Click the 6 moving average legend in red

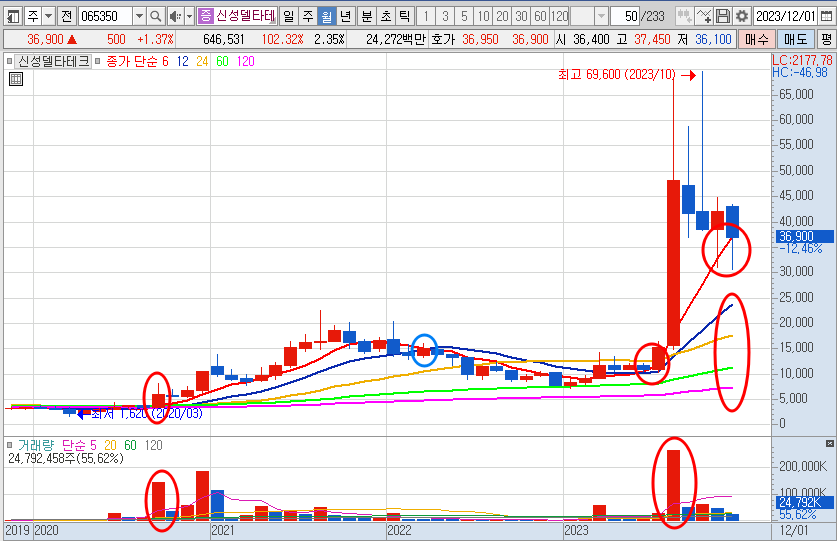pos(165,61)
